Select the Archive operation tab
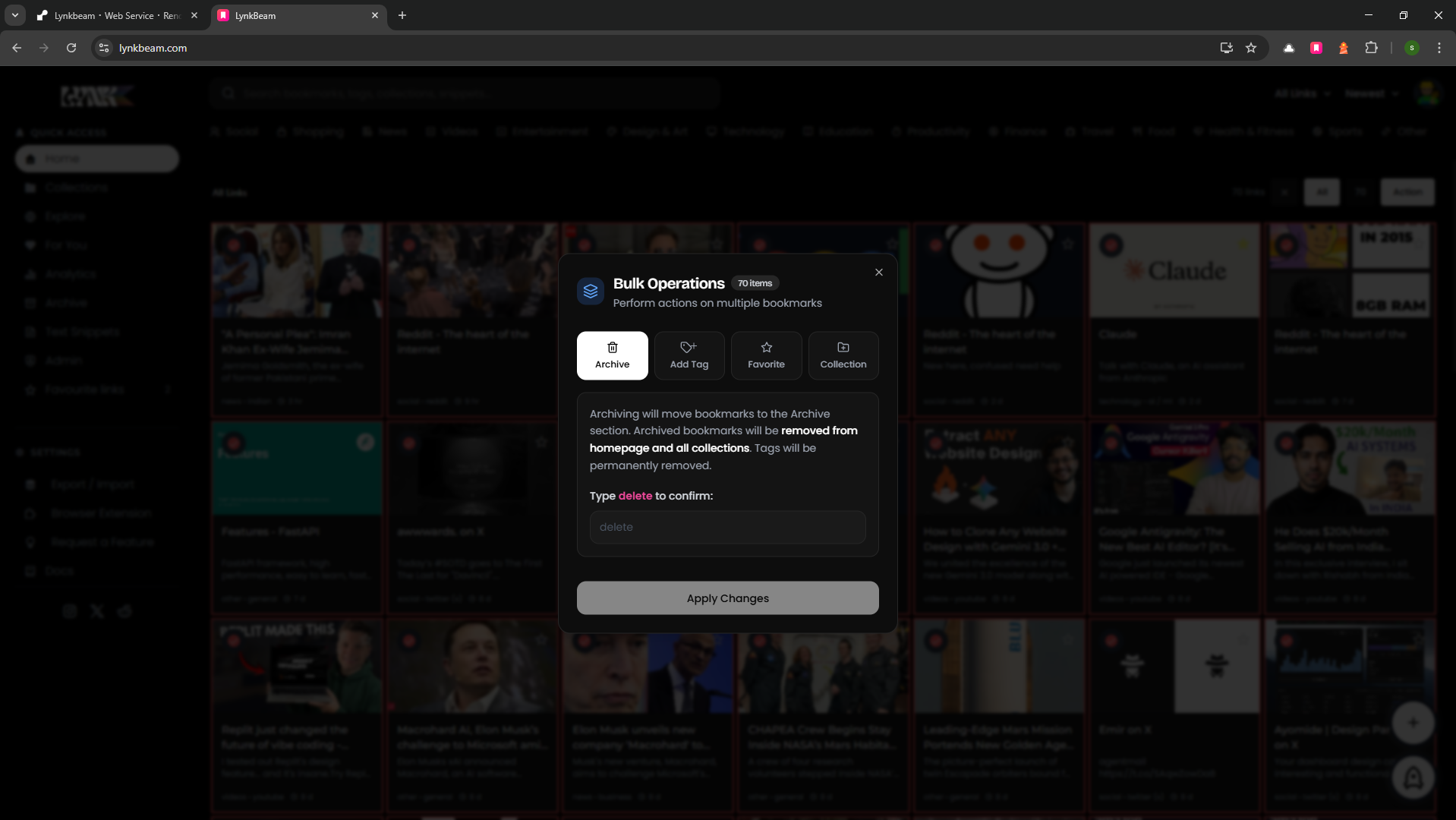The image size is (1456, 820). coord(613,355)
